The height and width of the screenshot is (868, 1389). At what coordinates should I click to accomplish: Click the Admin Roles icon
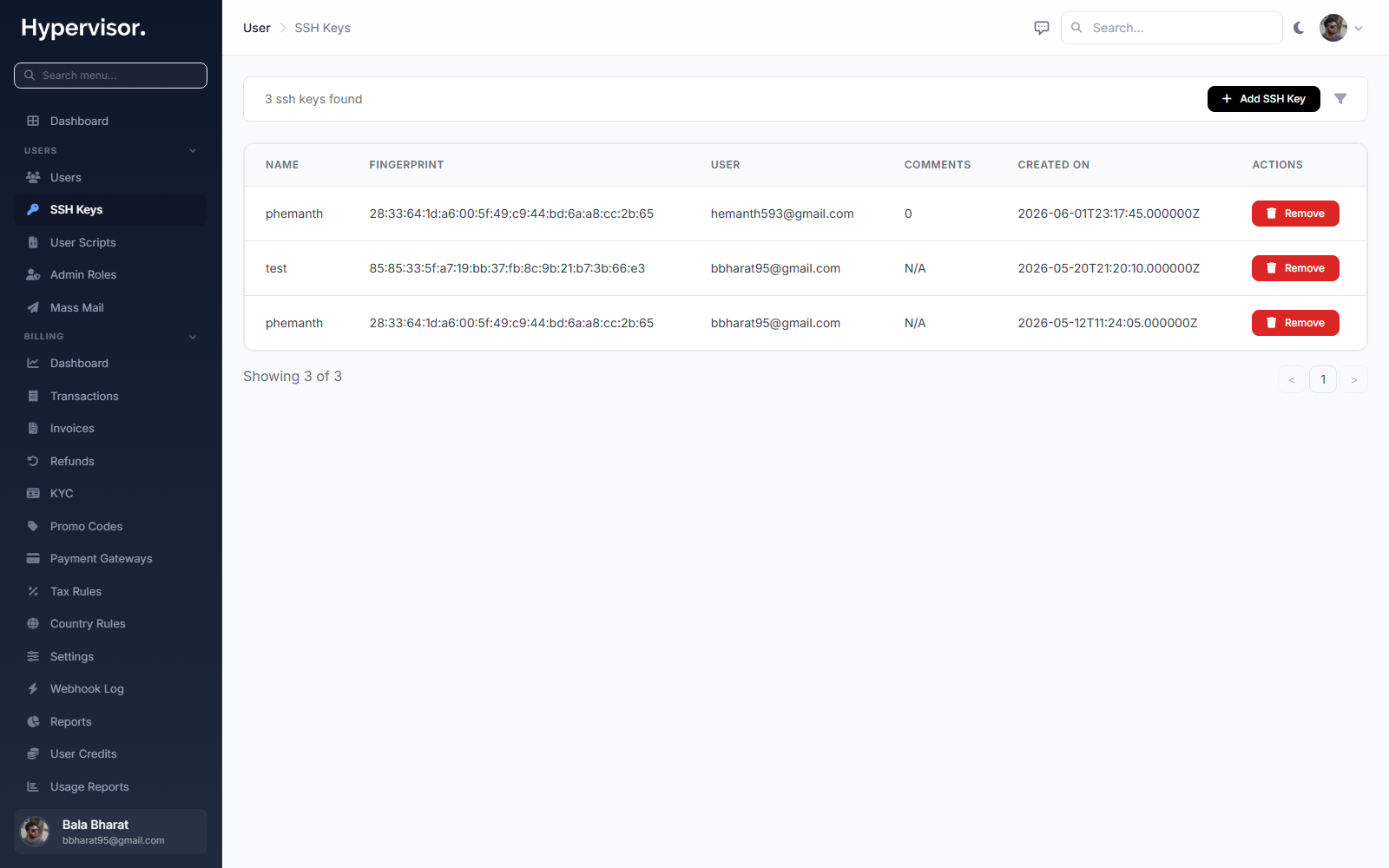33,275
